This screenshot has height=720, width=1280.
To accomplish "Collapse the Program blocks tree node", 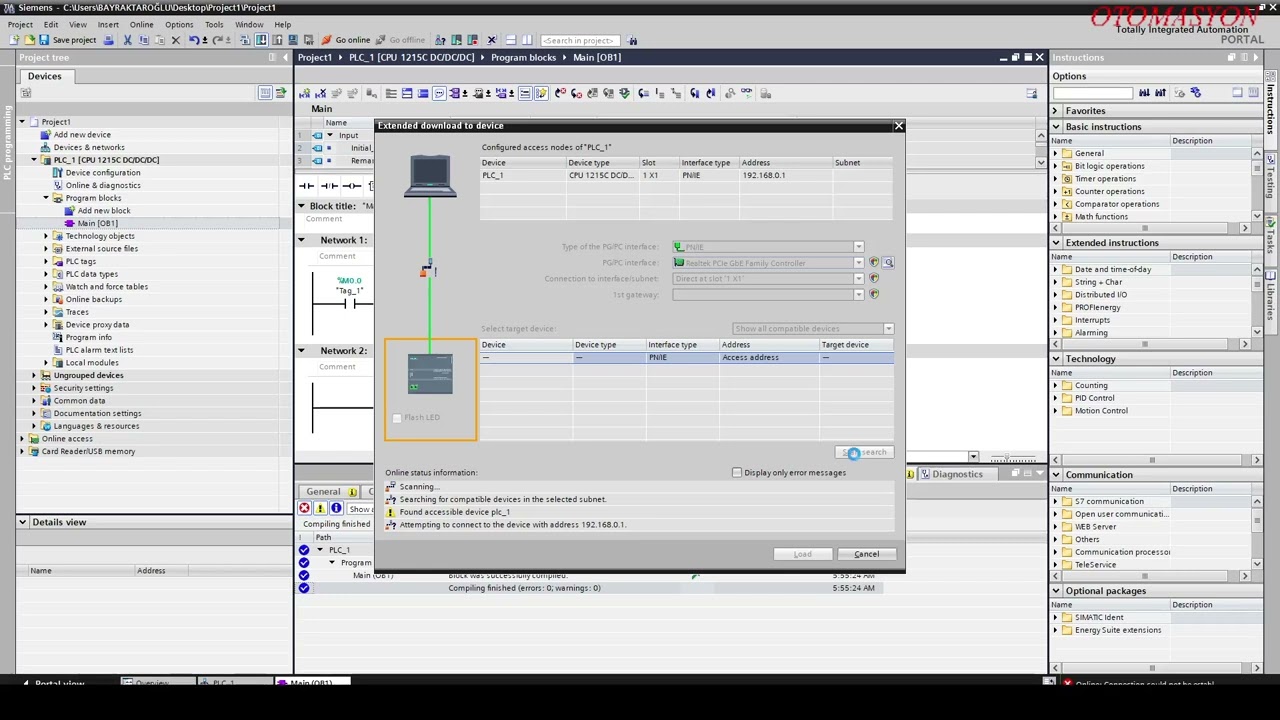I will pos(45,198).
